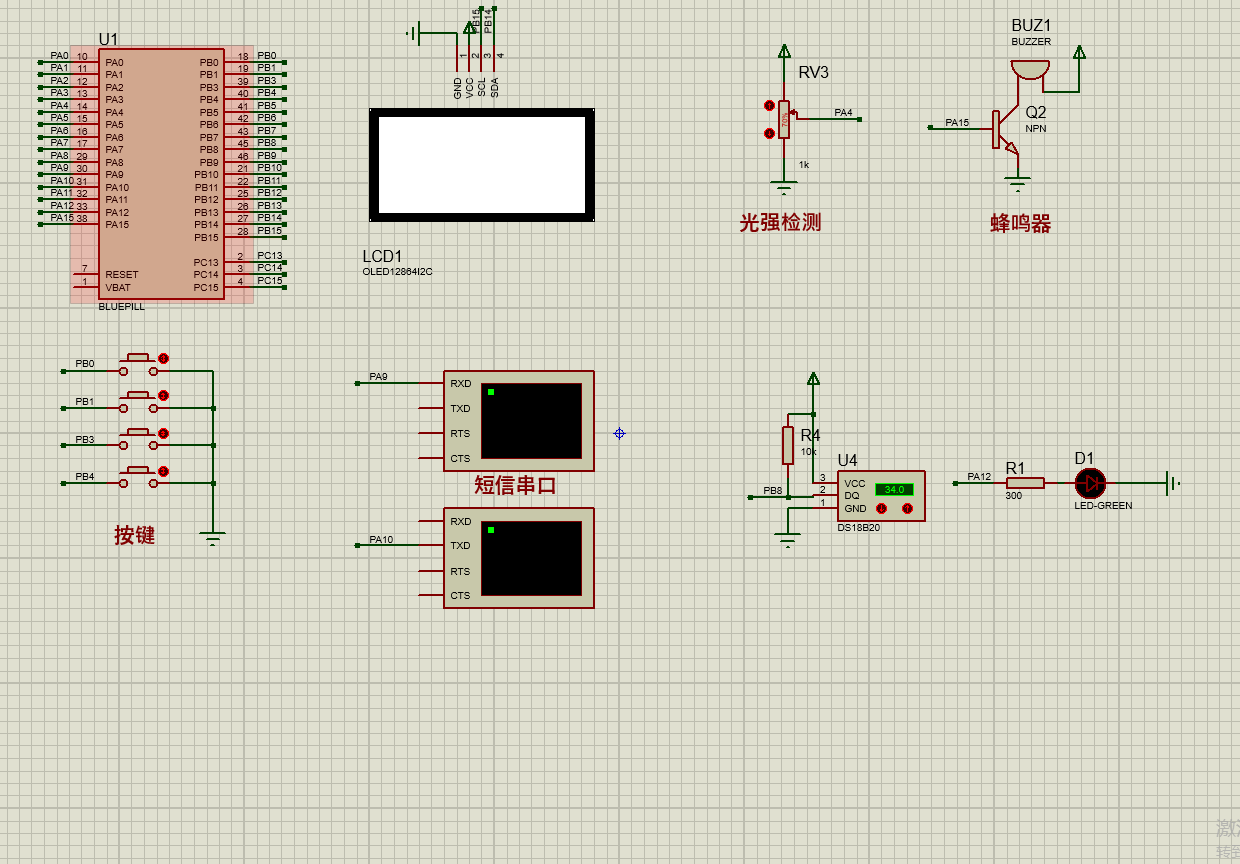The width and height of the screenshot is (1240, 864).
Task: Select the BUZ1 buzzer symbol
Action: 1031,70
